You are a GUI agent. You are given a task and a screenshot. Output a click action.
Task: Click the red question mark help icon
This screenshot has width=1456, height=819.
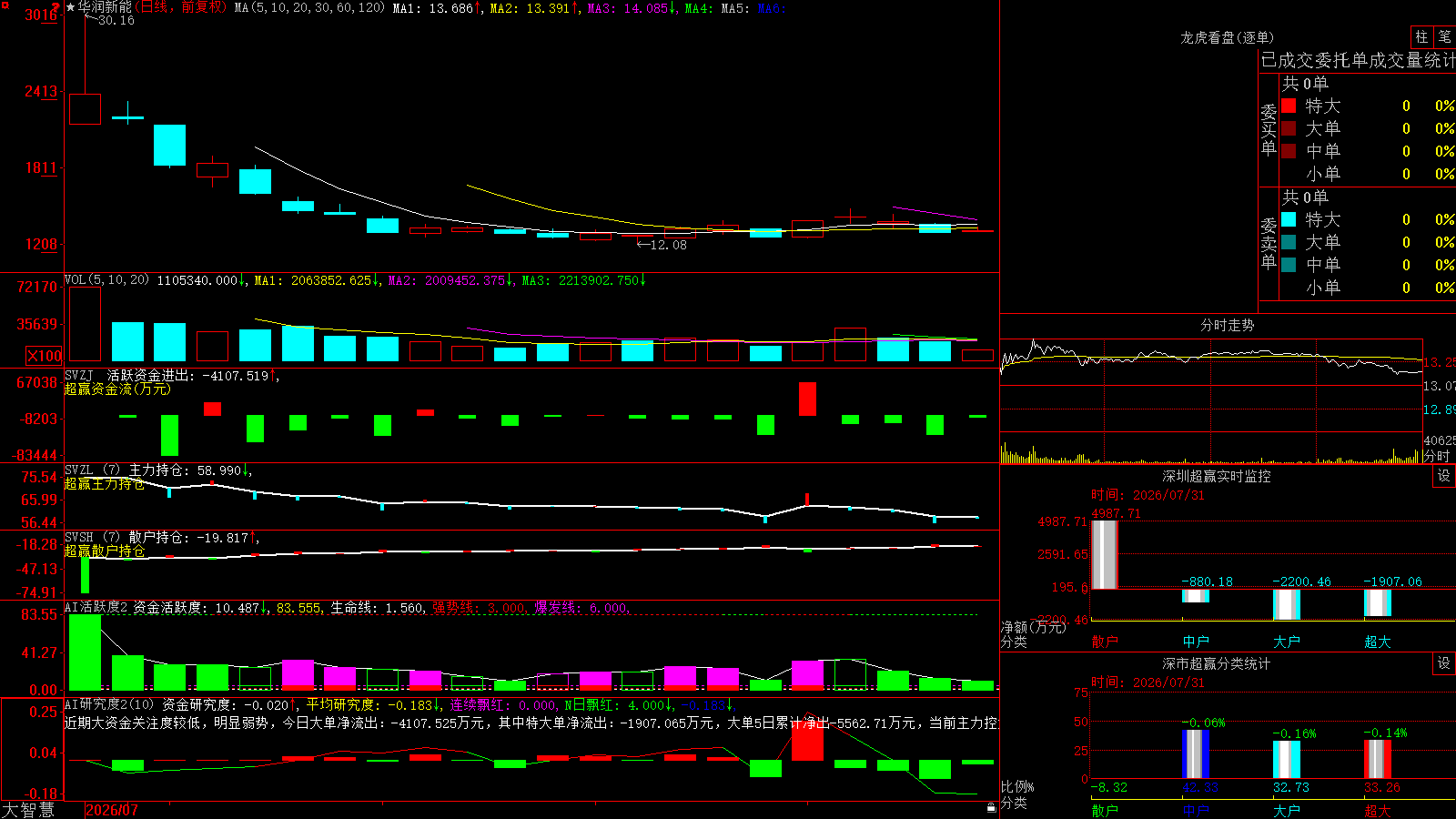pos(56,7)
